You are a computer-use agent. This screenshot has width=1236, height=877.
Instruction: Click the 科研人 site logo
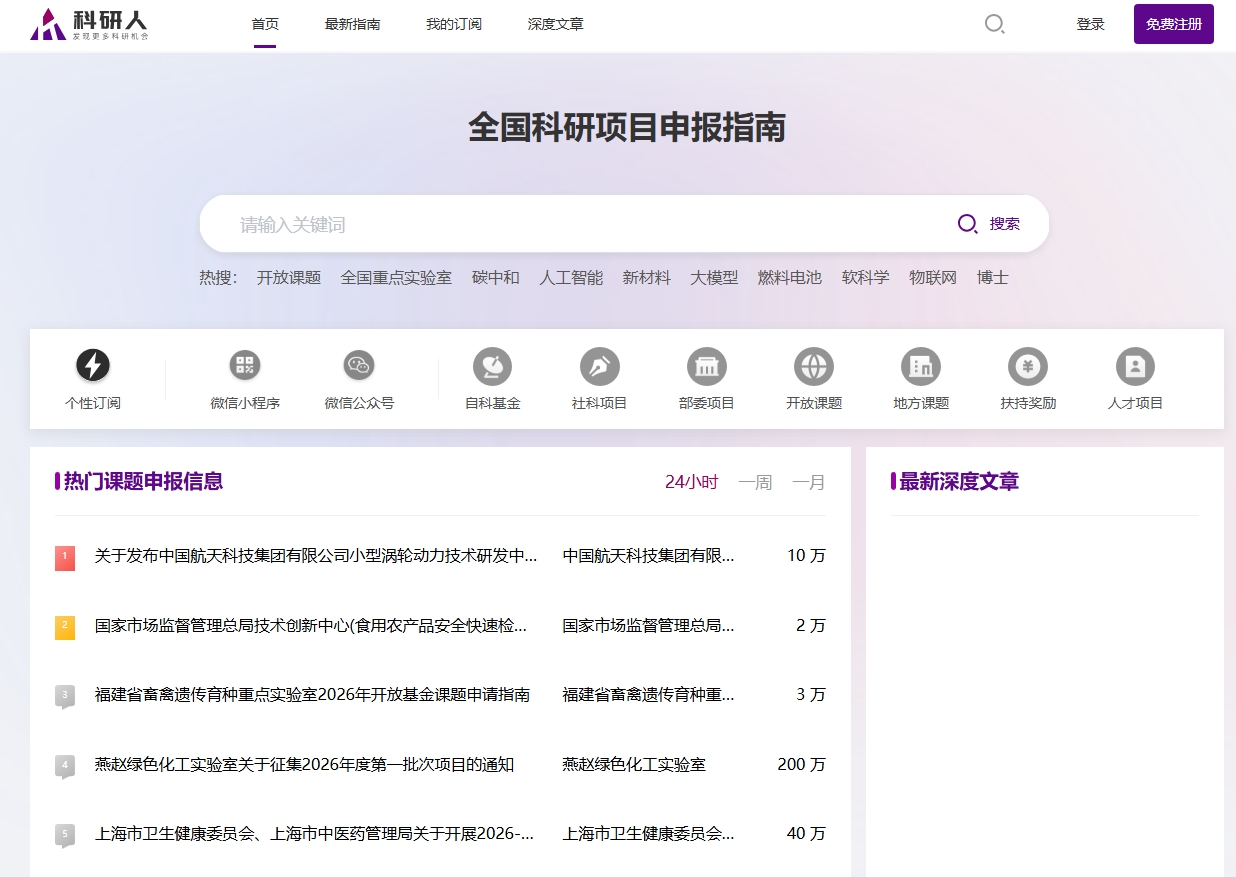90,25
